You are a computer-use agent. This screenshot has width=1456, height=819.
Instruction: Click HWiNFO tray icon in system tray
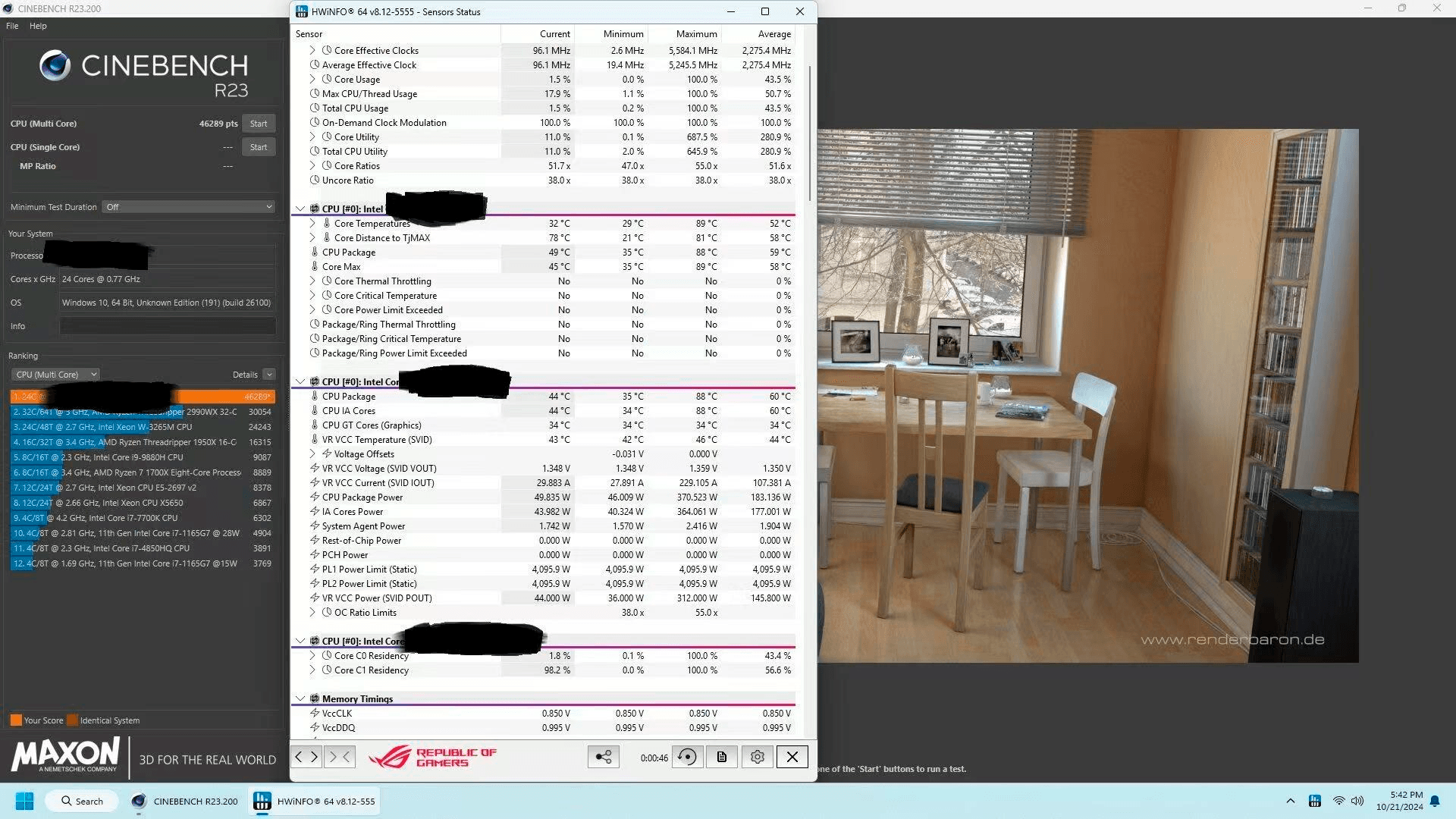(1315, 801)
